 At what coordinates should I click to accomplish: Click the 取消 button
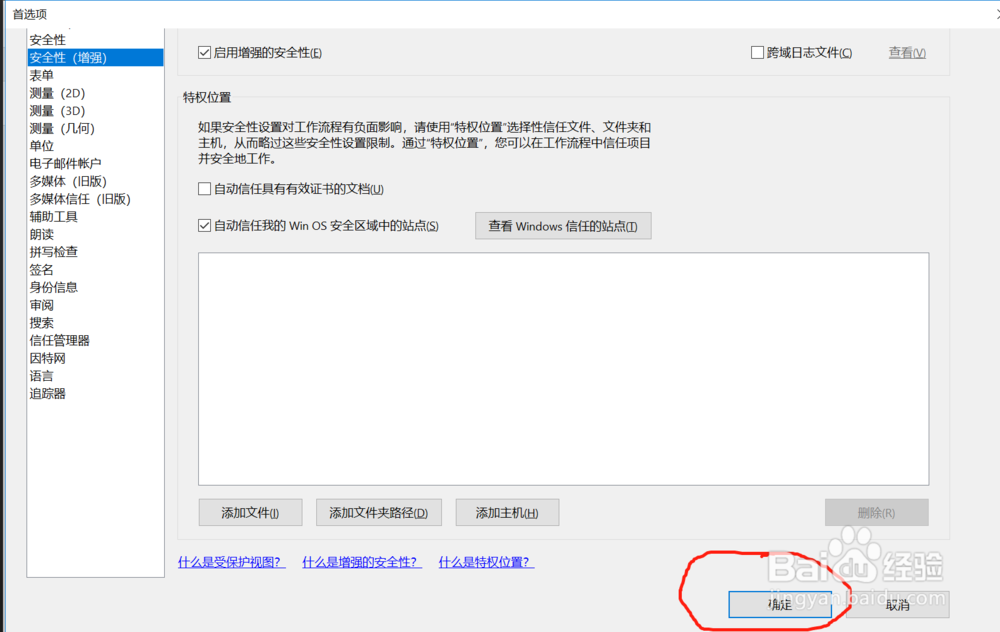pyautogui.click(x=897, y=604)
